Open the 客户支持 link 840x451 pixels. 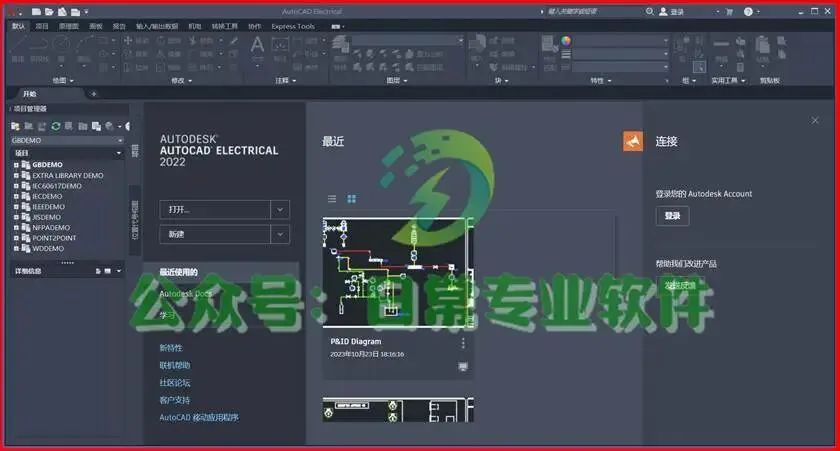[x=175, y=400]
